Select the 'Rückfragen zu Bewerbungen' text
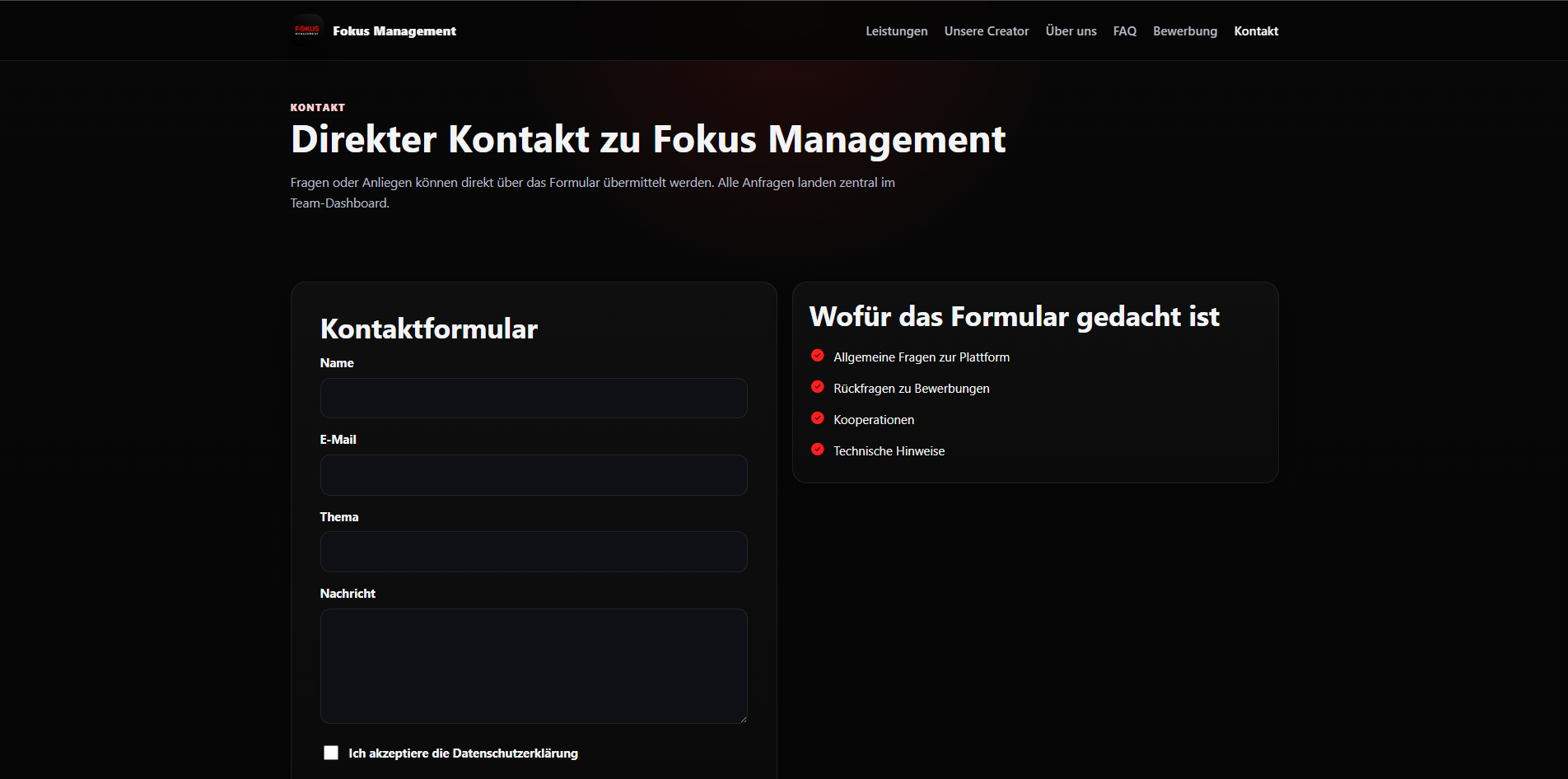The width and height of the screenshot is (1568, 779). [x=912, y=389]
